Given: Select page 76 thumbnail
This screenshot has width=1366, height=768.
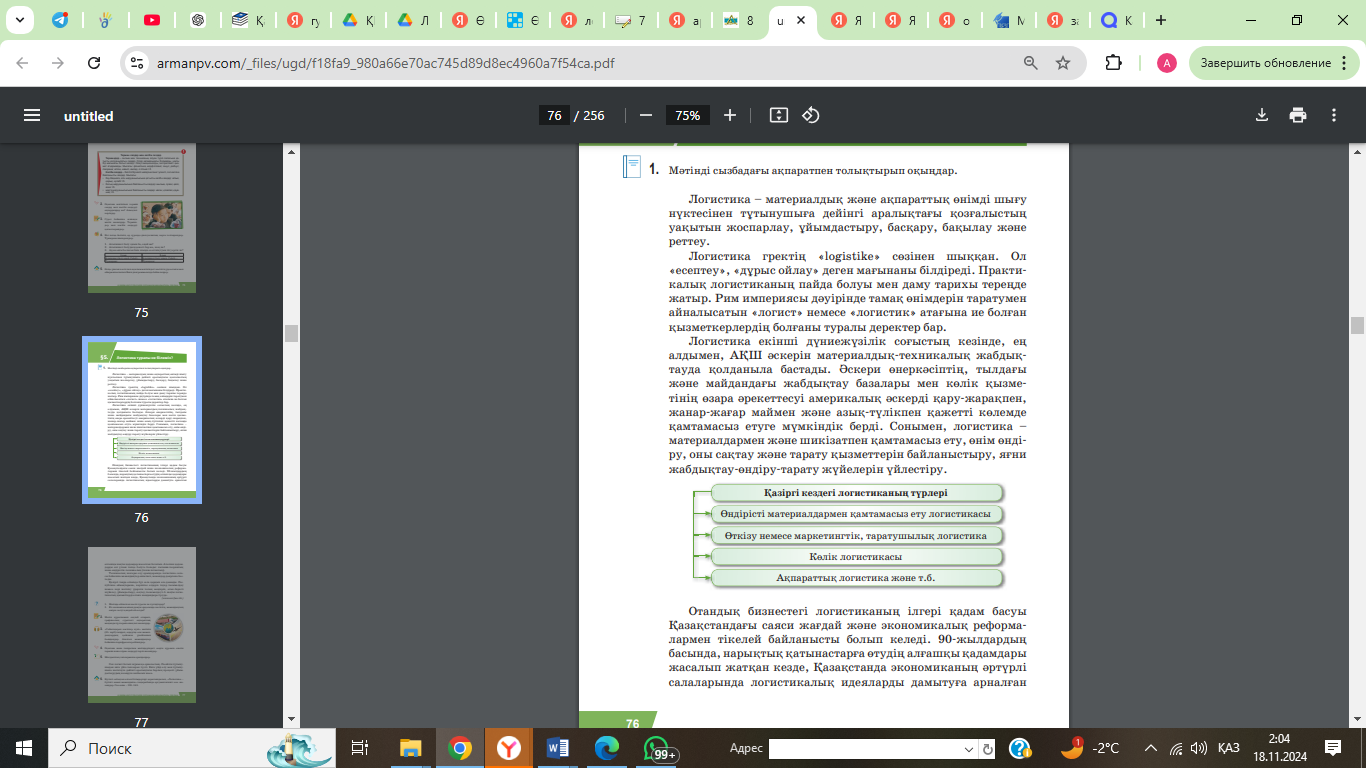Looking at the screenshot, I should 142,420.
